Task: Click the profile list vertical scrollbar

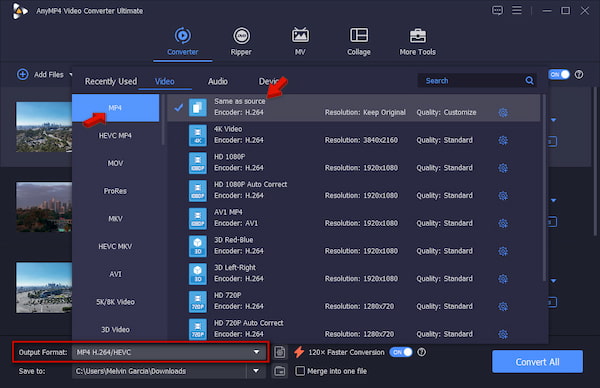Action: [x=544, y=187]
